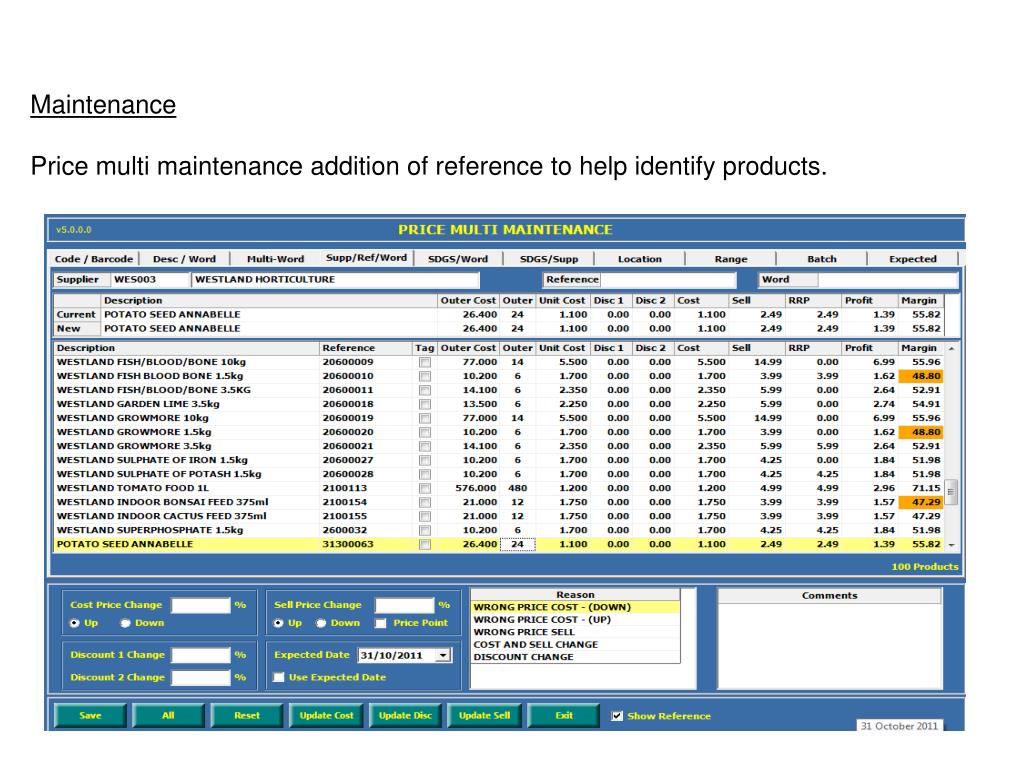Select Cost Price Change Down radio
The width and height of the screenshot is (1024, 768).
125,623
